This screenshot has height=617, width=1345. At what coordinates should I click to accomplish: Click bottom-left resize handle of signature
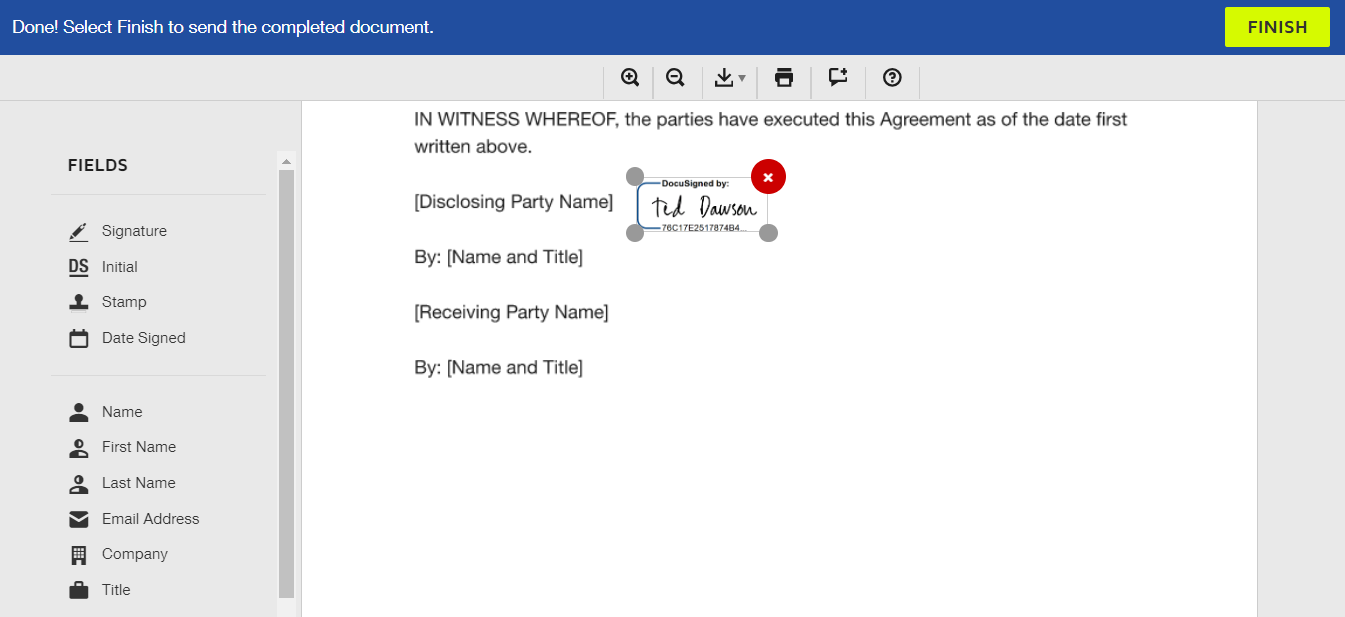click(x=635, y=233)
